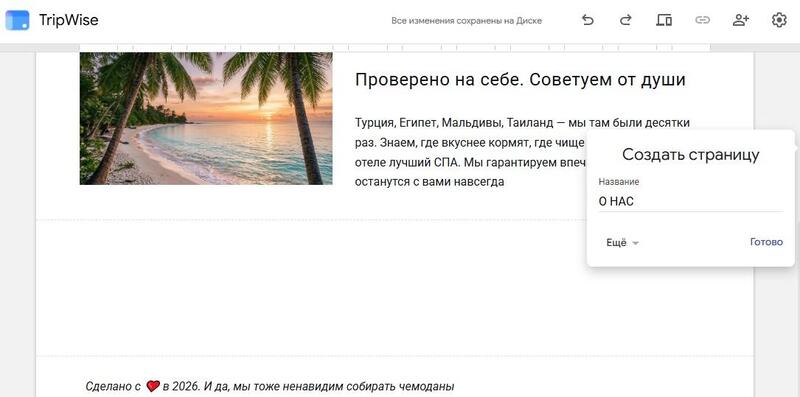
Task: Undo the last action
Action: pos(588,20)
